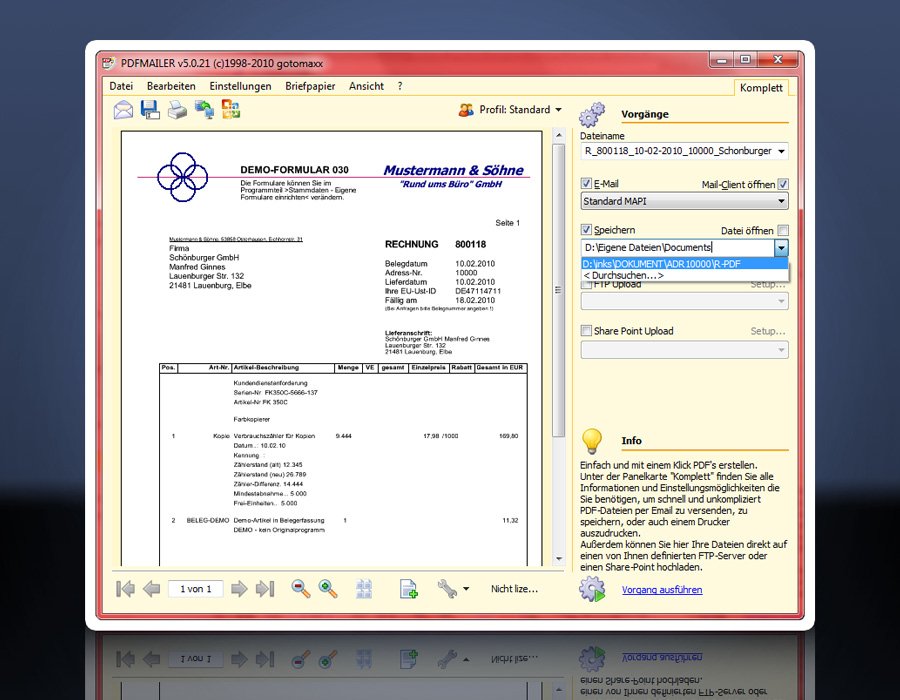This screenshot has width=900, height=700.
Task: Click the preview scrollbar up arrow
Action: click(x=558, y=135)
